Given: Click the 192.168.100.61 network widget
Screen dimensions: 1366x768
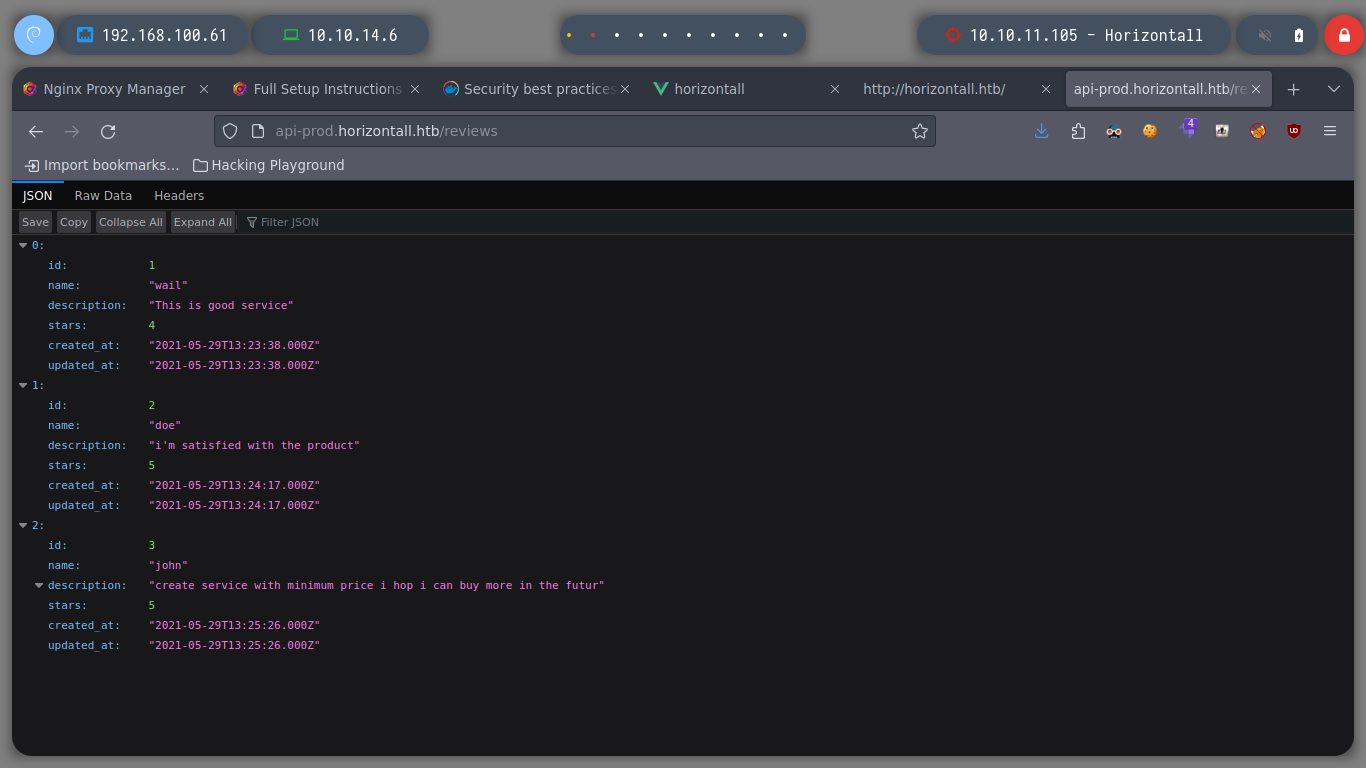Looking at the screenshot, I should (x=153, y=35).
